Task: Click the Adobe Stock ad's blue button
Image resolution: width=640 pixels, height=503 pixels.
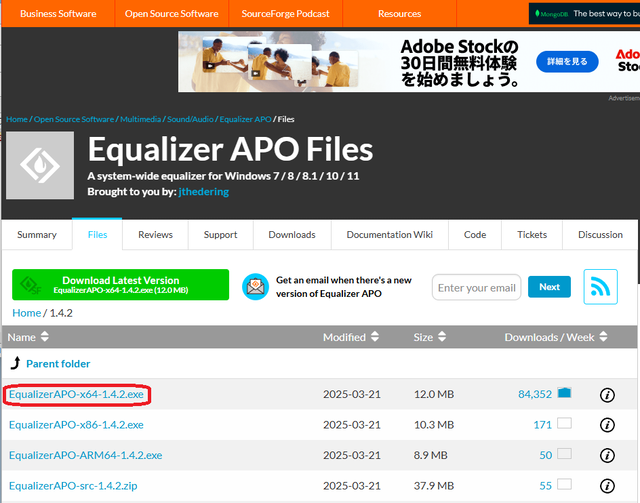Action: click(x=567, y=62)
